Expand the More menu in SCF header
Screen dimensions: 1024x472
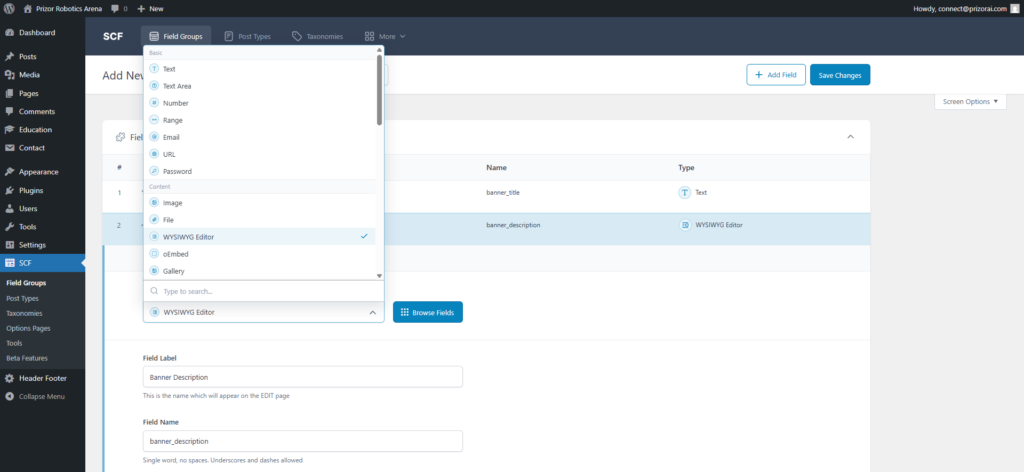pos(385,36)
